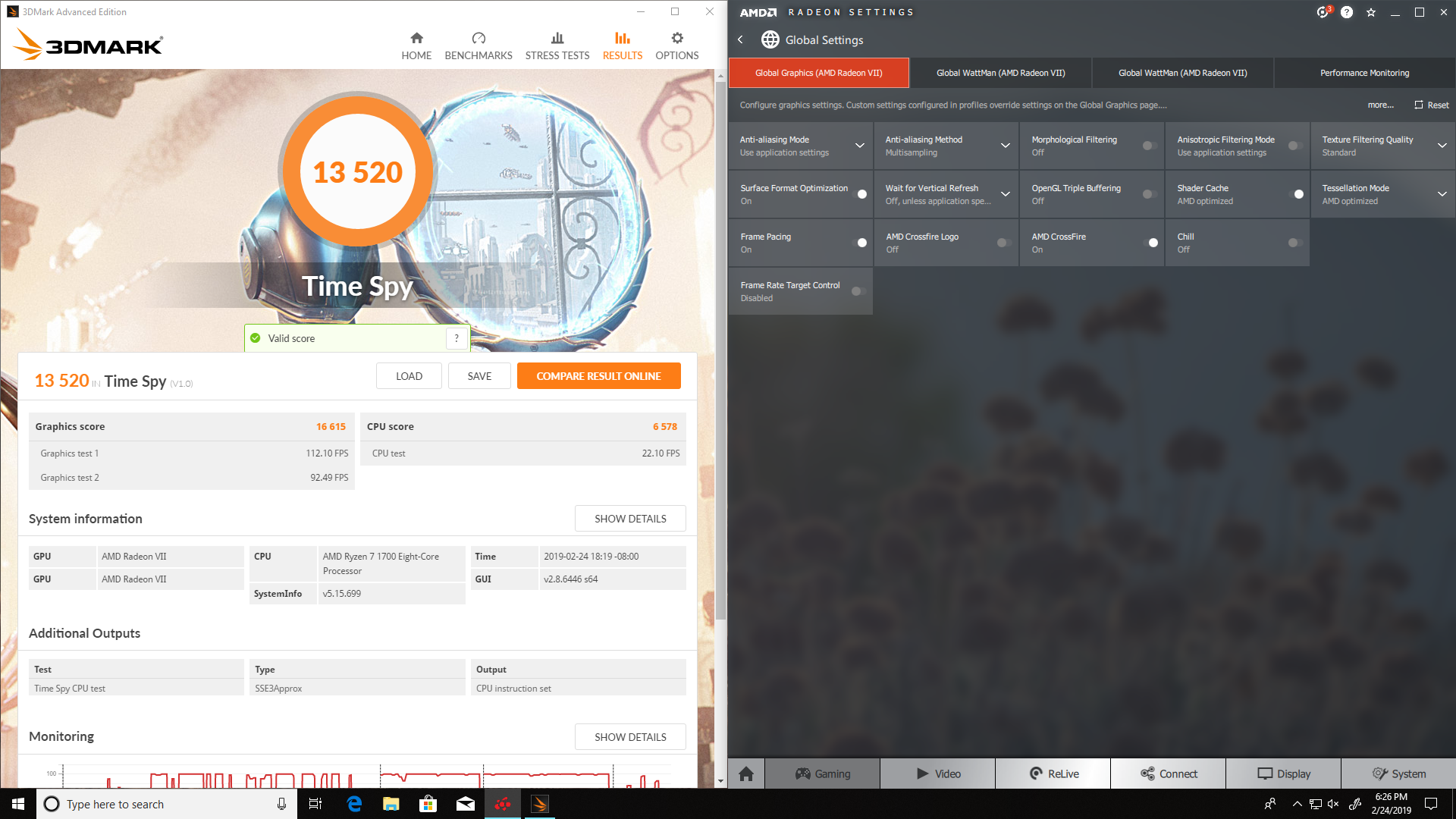
Task: Open the Benchmarks gauge icon
Action: pyautogui.click(x=478, y=39)
